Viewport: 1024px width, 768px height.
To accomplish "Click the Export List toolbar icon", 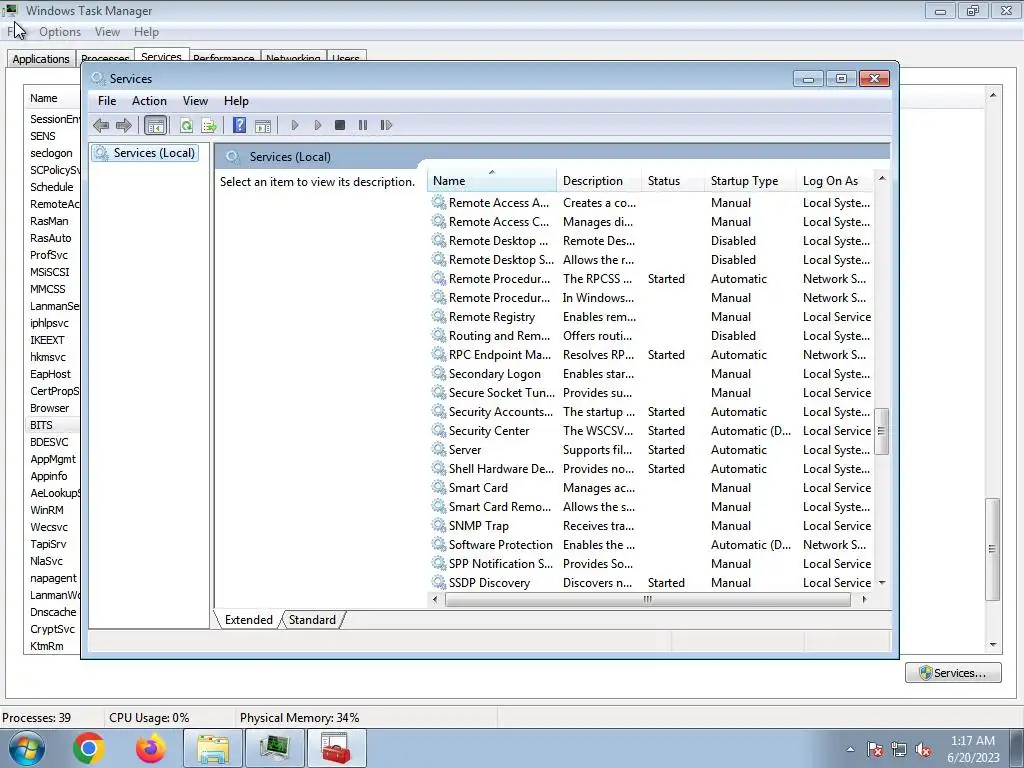I will [x=209, y=125].
